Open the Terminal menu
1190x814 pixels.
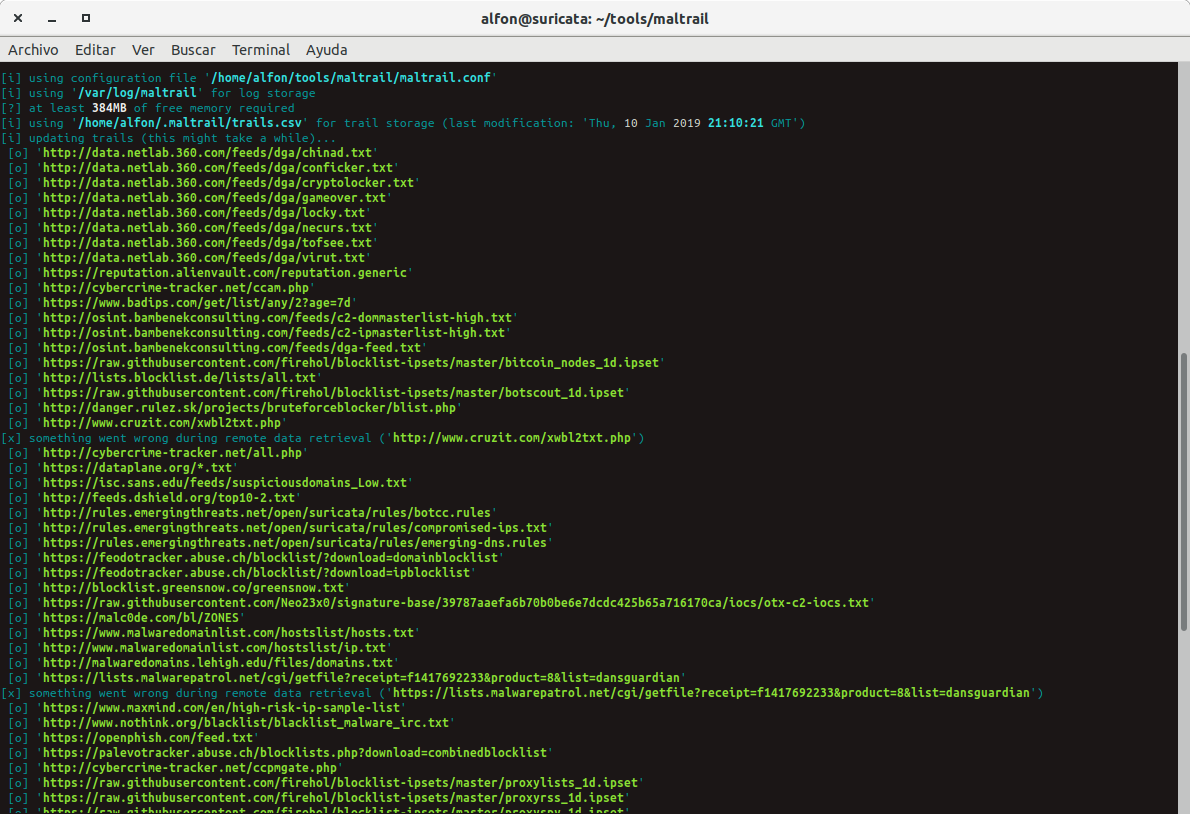tap(261, 49)
